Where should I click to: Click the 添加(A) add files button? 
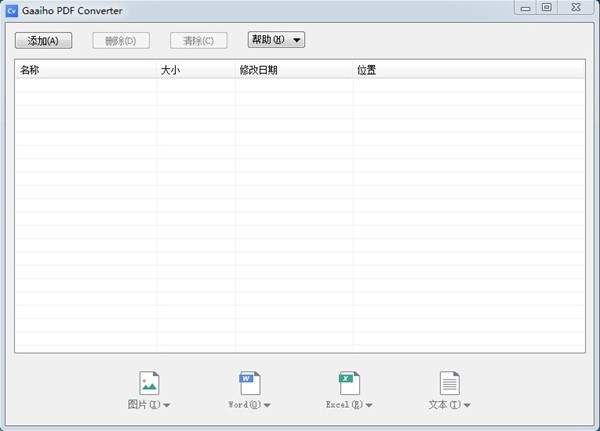coord(44,41)
